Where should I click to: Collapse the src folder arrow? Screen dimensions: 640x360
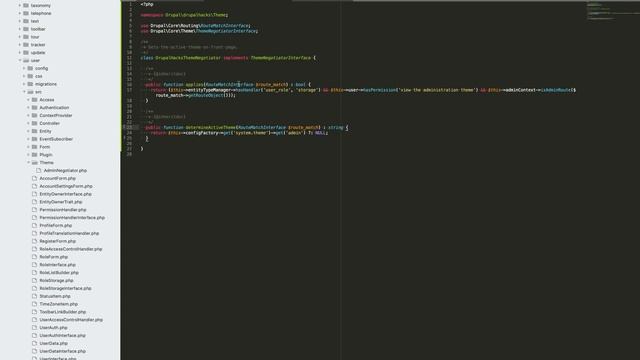coord(24,92)
